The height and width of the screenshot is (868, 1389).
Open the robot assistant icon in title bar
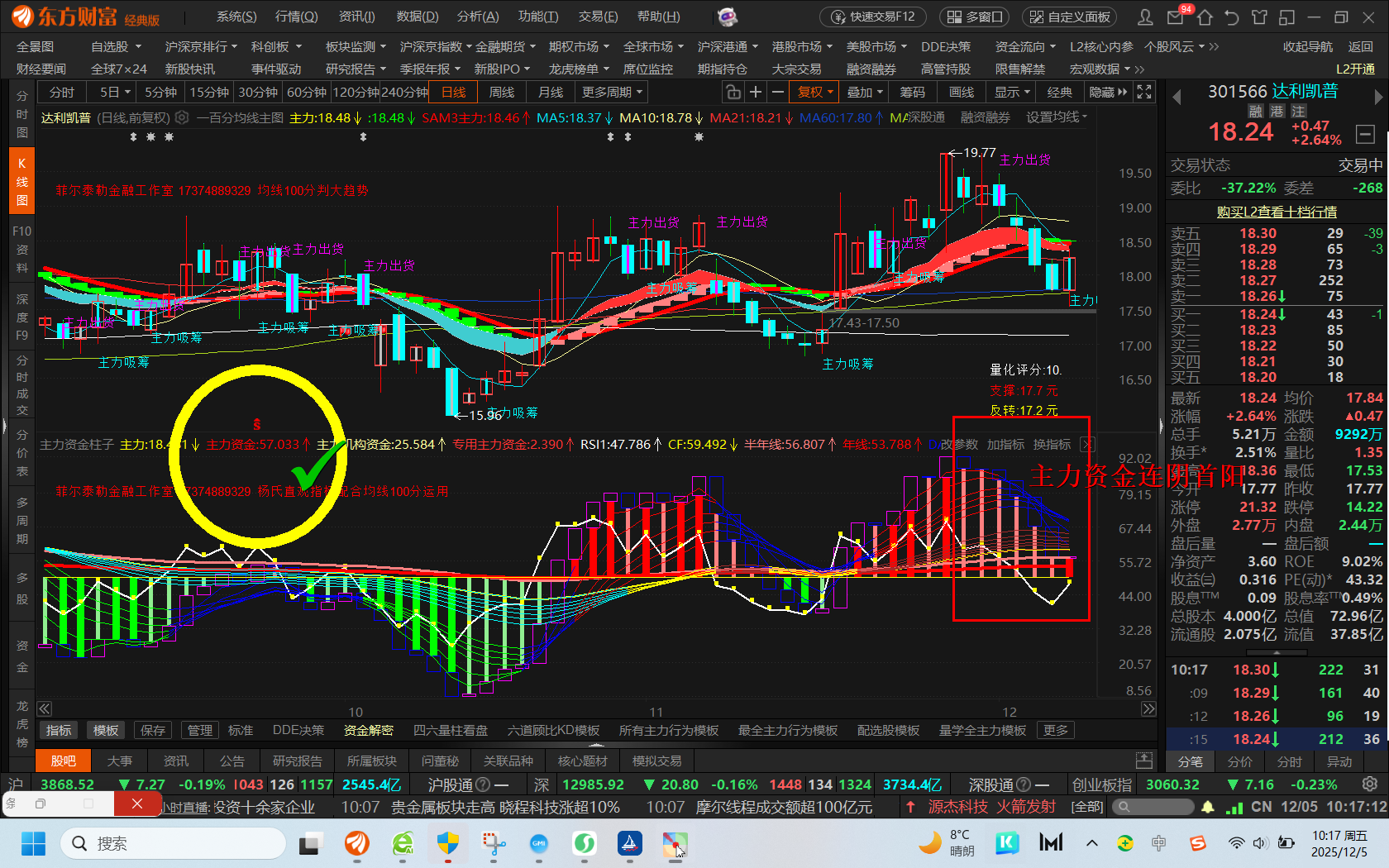pyautogui.click(x=728, y=17)
